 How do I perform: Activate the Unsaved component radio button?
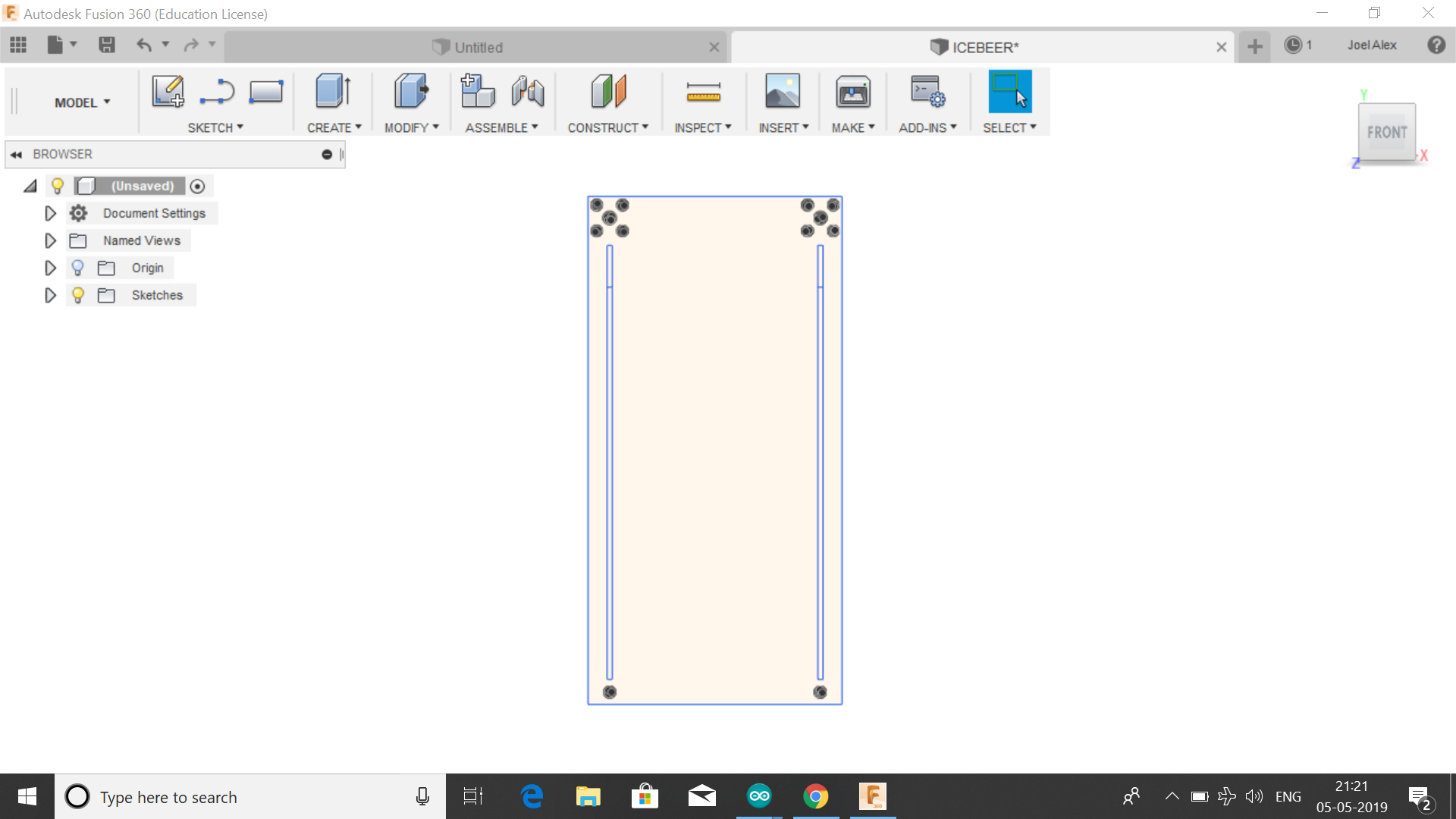pos(197,186)
